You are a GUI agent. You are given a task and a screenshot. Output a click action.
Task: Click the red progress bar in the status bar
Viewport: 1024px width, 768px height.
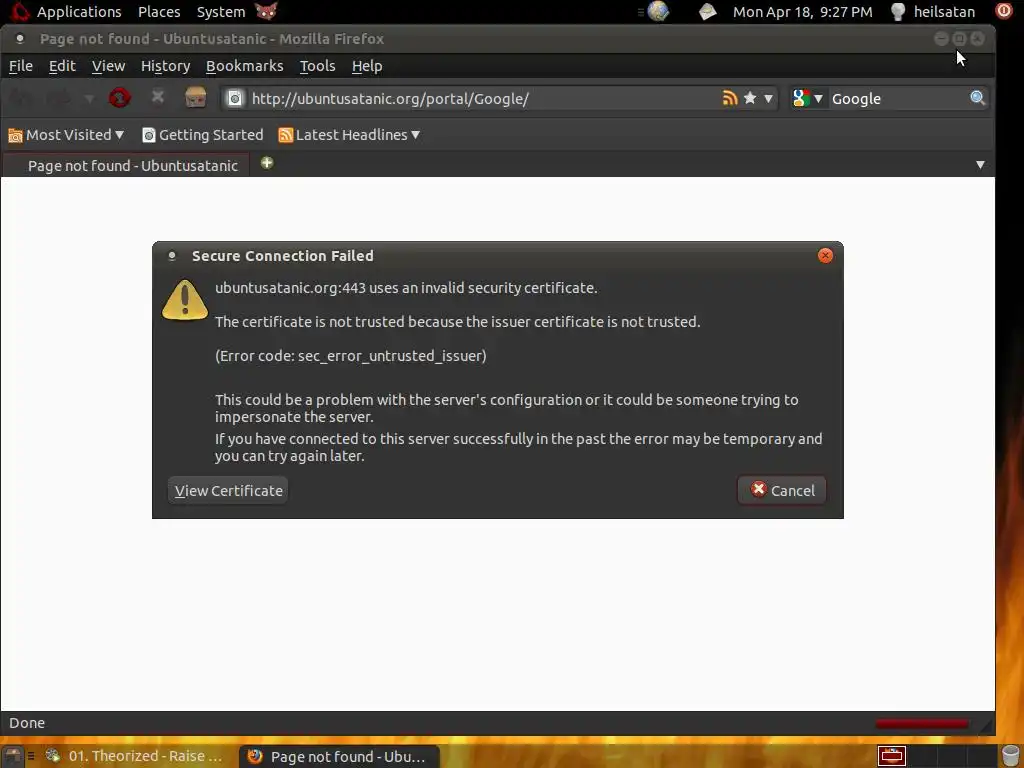[921, 723]
